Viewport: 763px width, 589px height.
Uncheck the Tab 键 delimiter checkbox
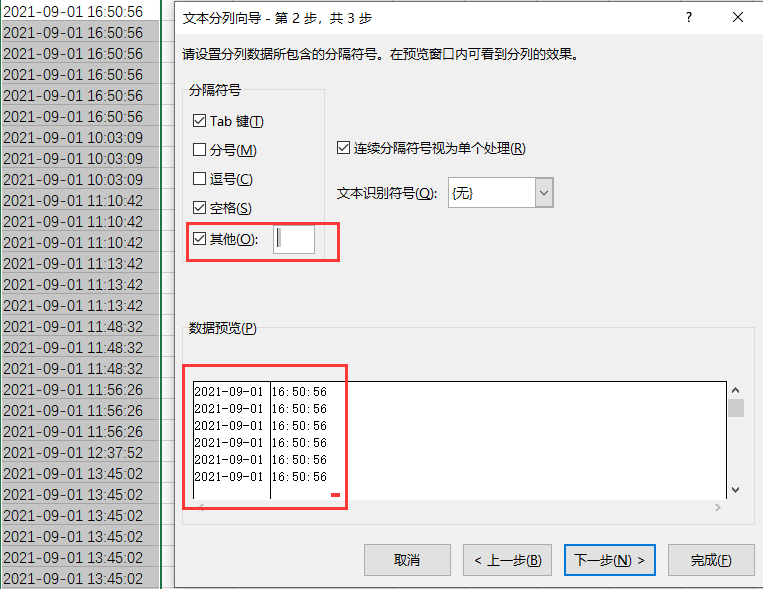pyautogui.click(x=200, y=121)
